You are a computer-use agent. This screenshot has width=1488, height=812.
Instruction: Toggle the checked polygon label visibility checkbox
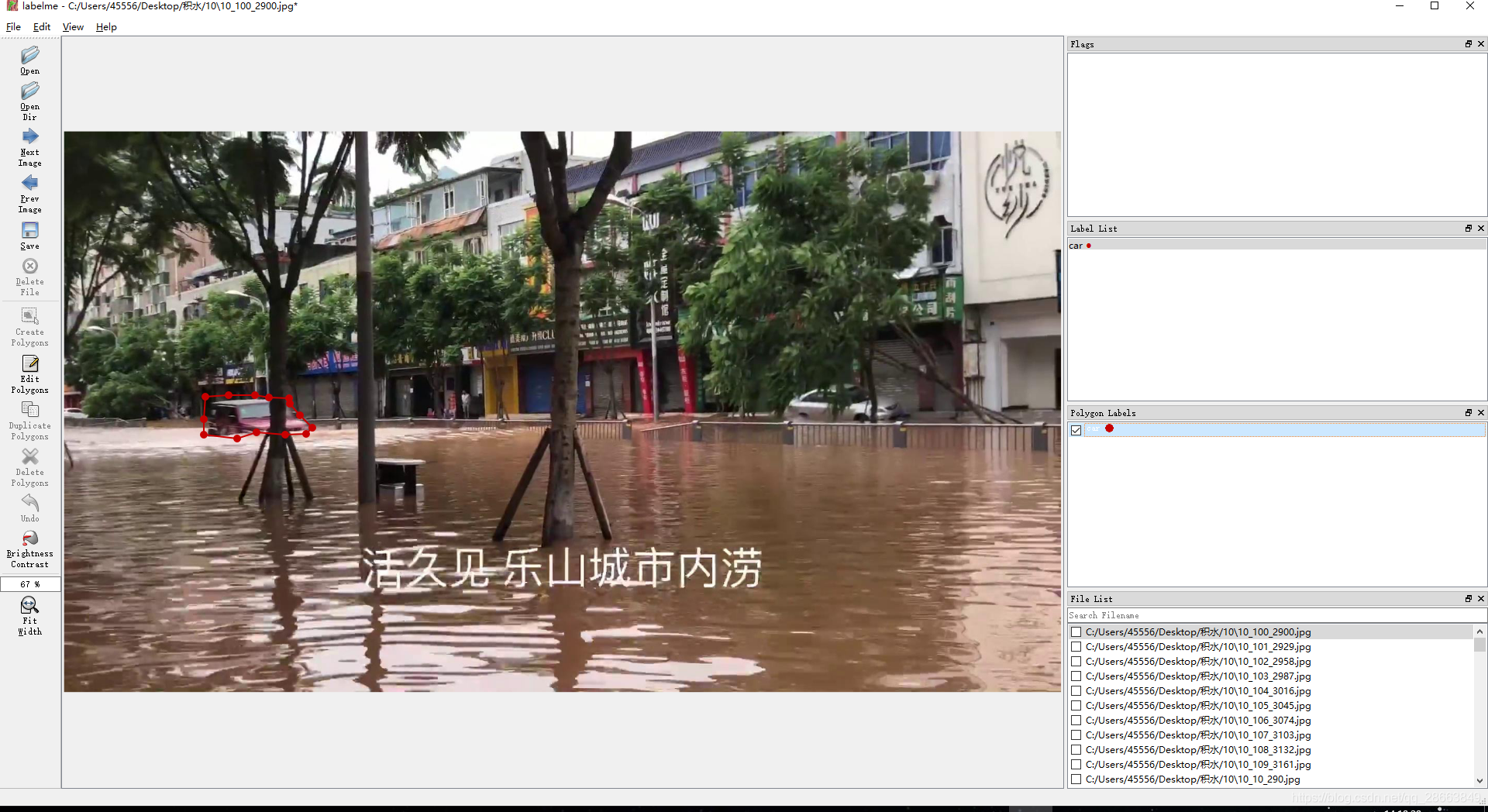pyautogui.click(x=1076, y=430)
